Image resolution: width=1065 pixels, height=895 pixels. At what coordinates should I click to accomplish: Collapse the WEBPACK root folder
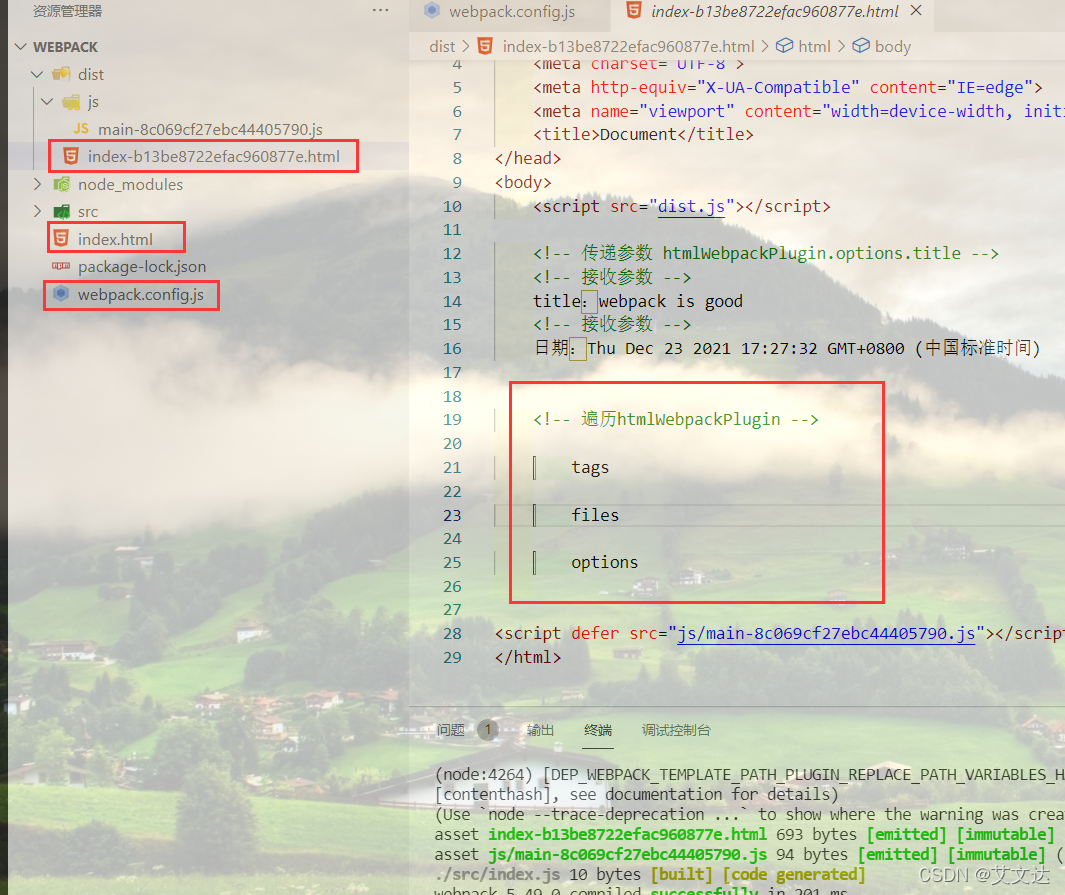21,47
